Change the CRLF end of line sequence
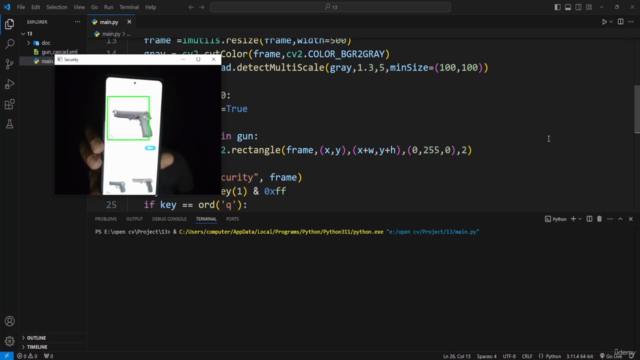The height and width of the screenshot is (360, 640). coord(527,356)
